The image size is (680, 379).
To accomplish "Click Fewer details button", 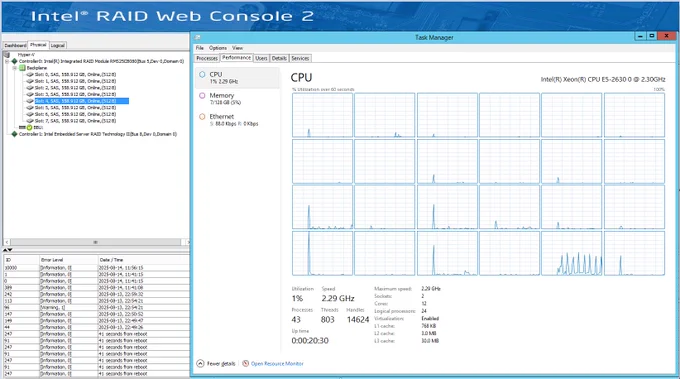I will pos(216,363).
